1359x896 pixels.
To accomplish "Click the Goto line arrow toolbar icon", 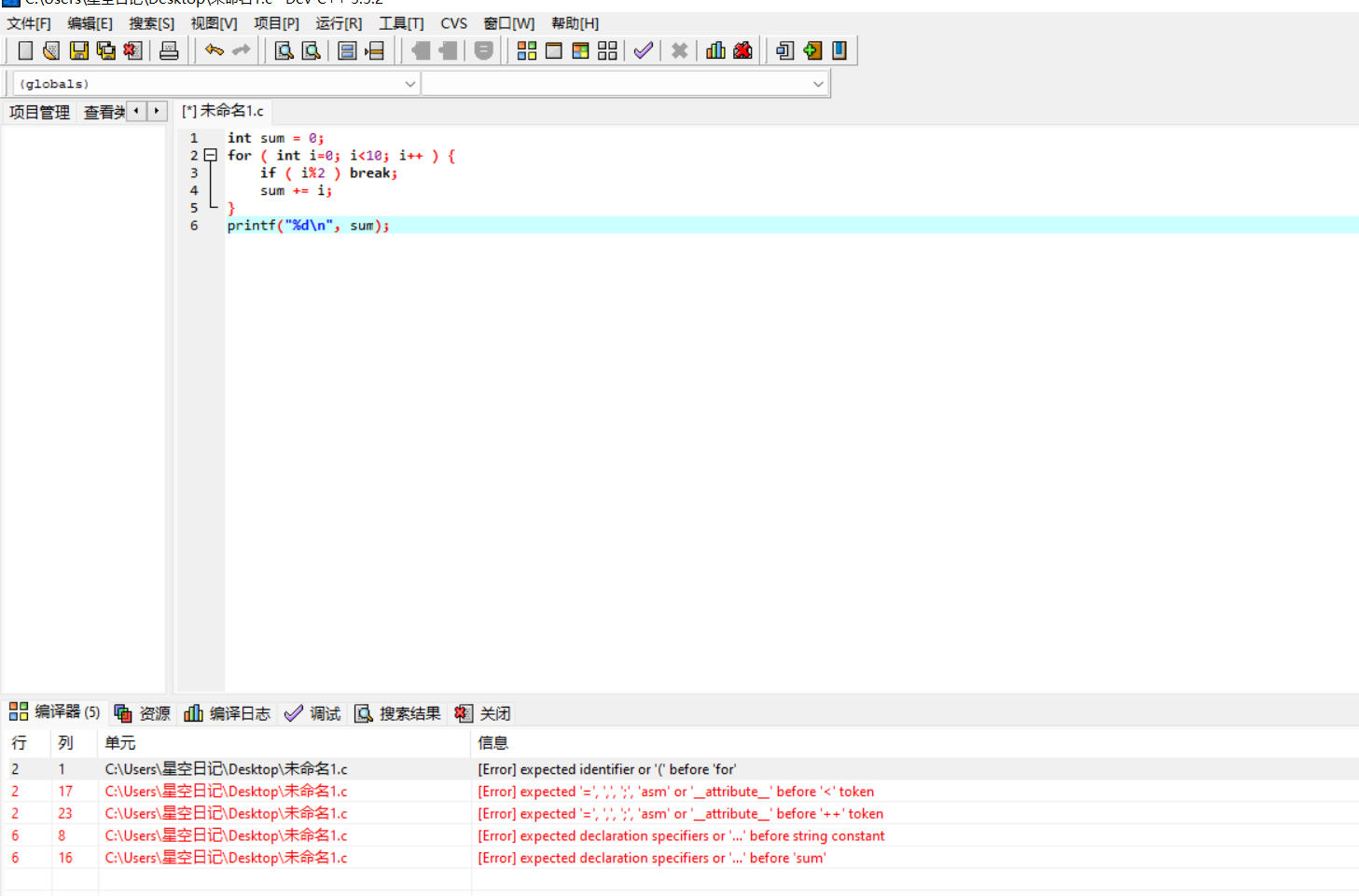I will tap(375, 50).
